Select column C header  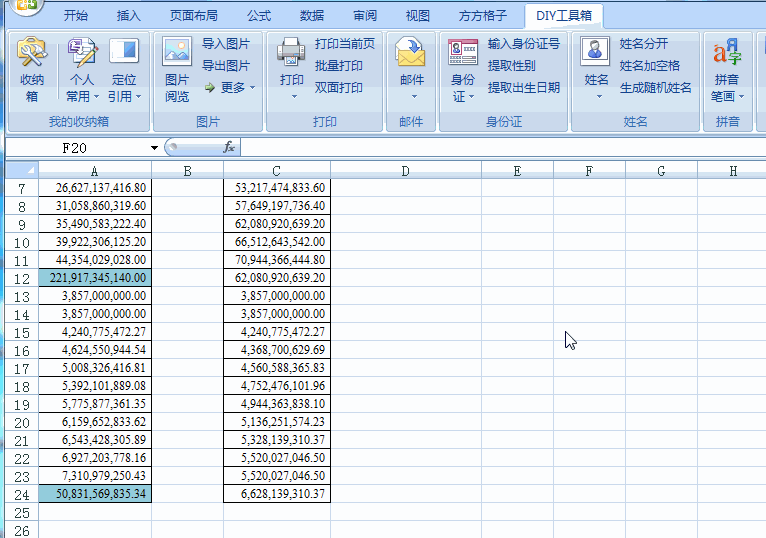click(x=276, y=171)
